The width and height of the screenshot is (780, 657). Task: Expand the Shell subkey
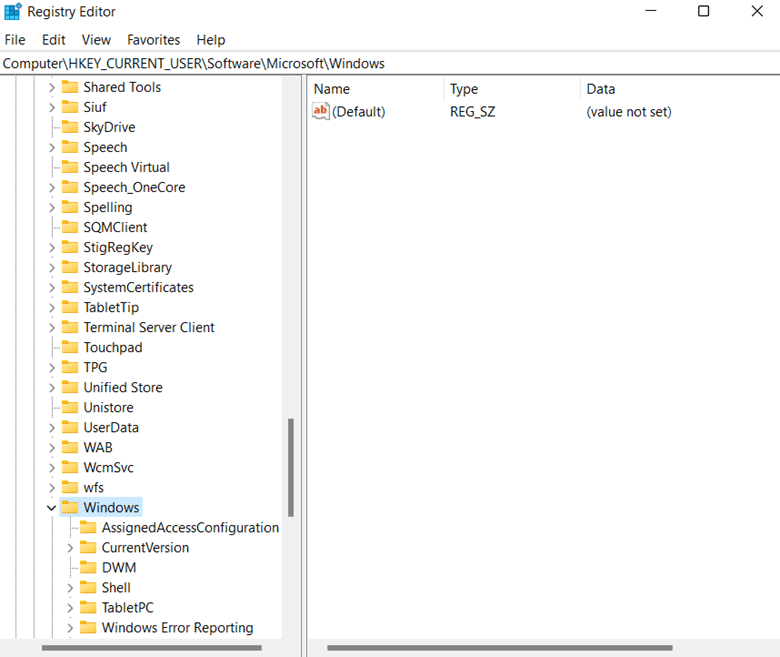70,588
